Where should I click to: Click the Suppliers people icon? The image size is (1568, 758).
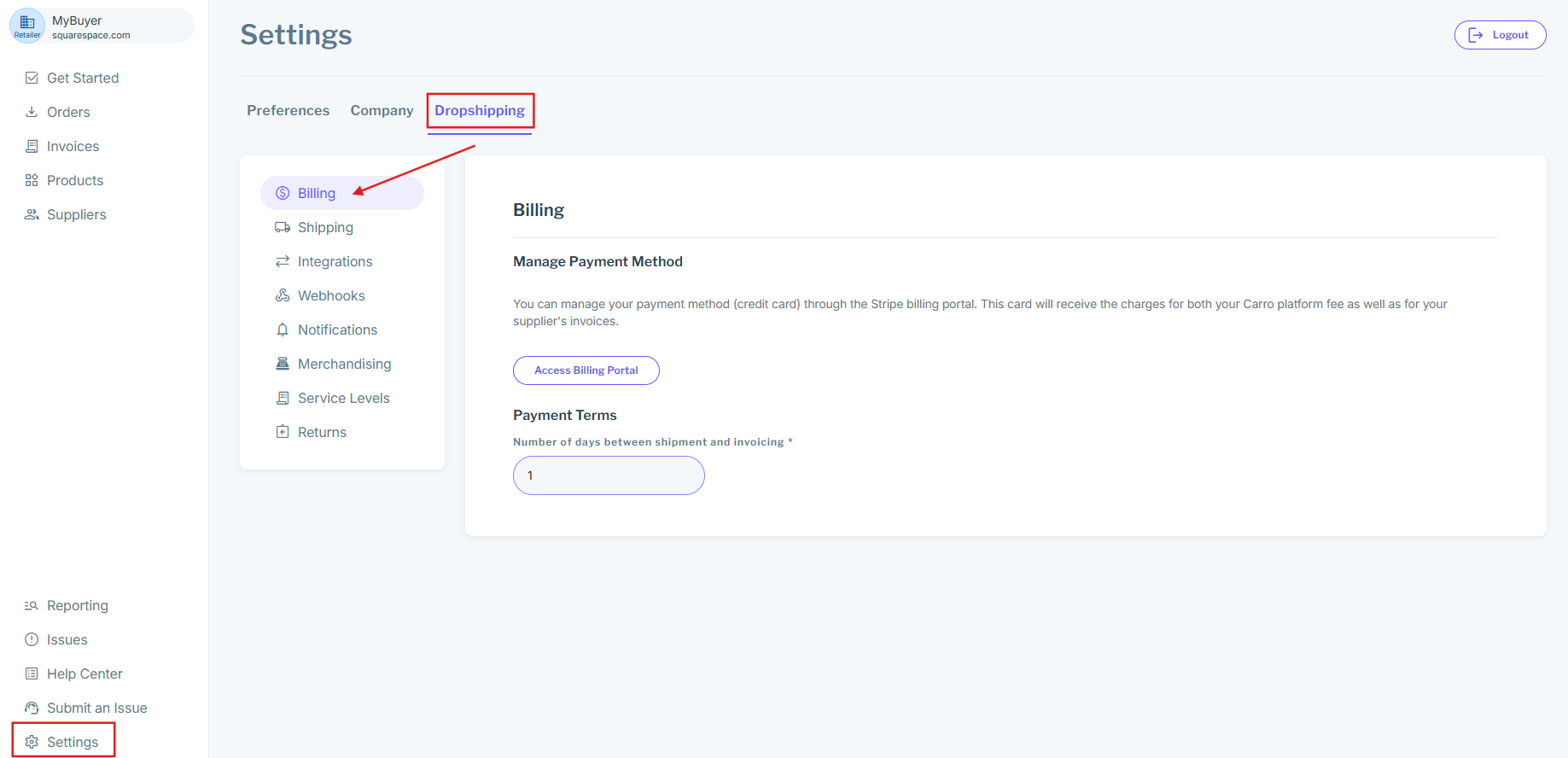(x=32, y=214)
